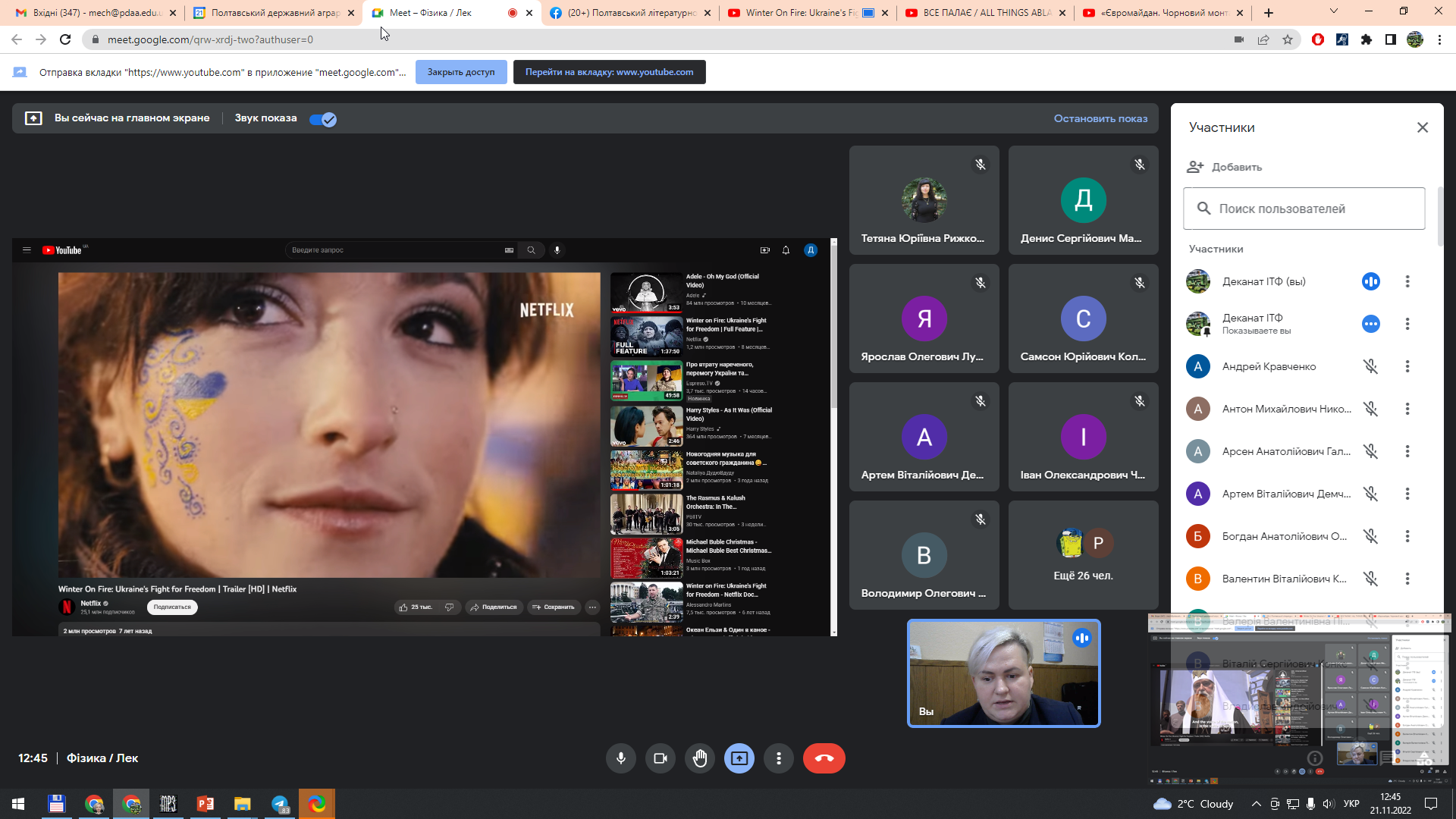Open options for Валентин Віталійович

(x=1407, y=579)
